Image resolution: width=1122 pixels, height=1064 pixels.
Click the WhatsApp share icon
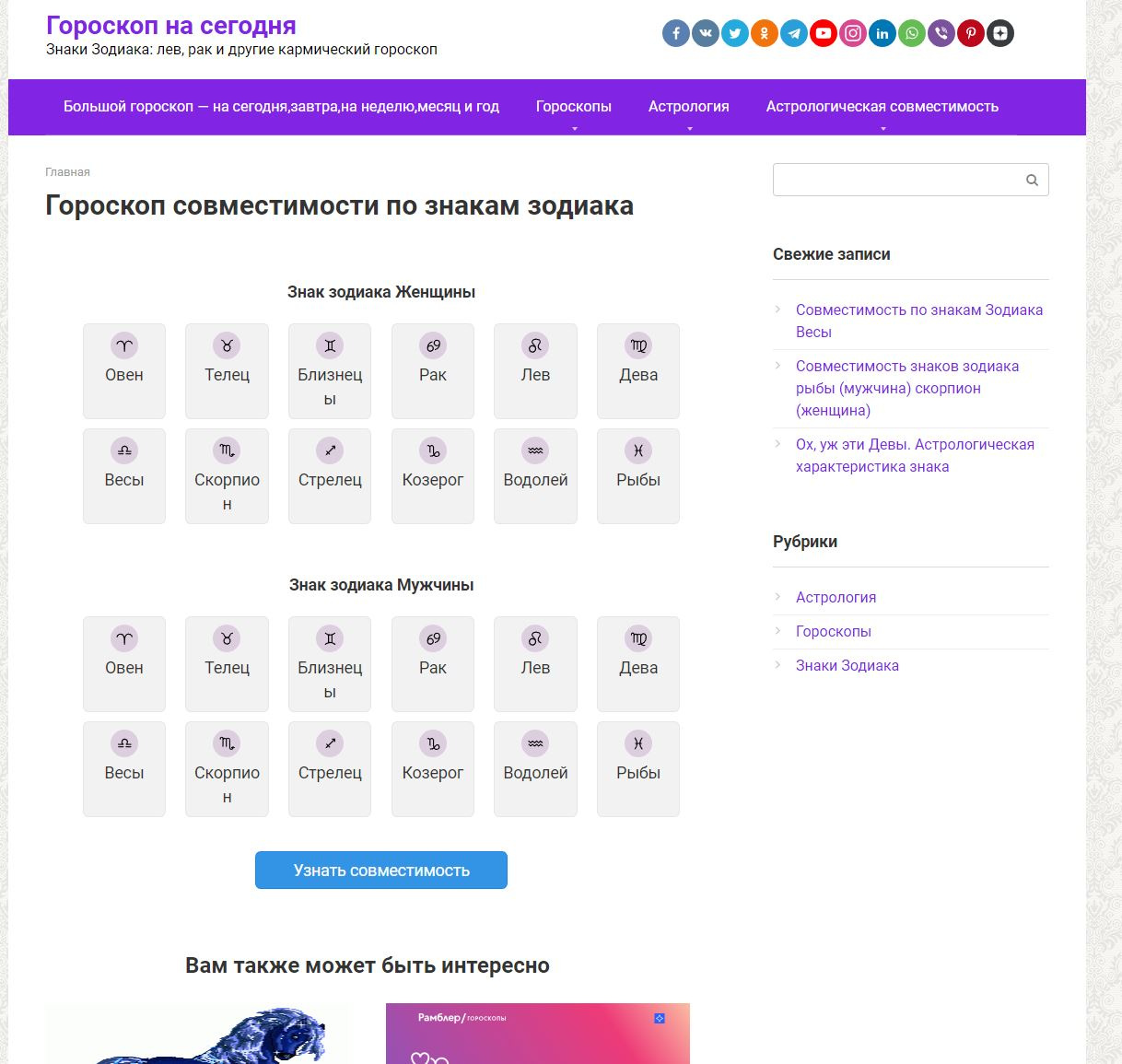(x=912, y=33)
